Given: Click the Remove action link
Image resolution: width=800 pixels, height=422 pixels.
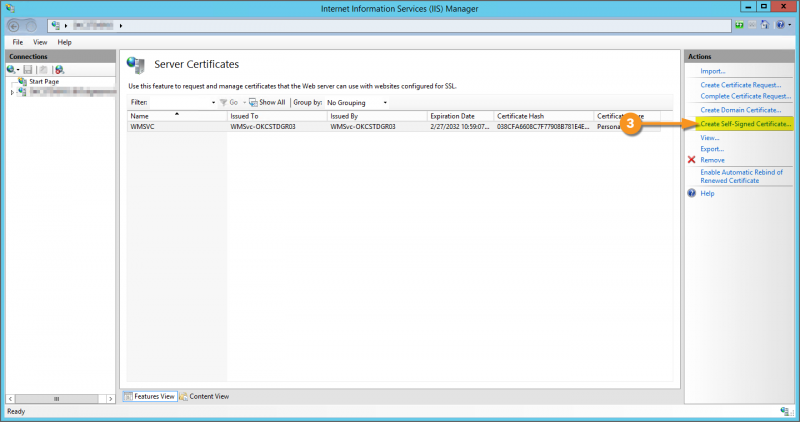Looking at the screenshot, I should 712,160.
